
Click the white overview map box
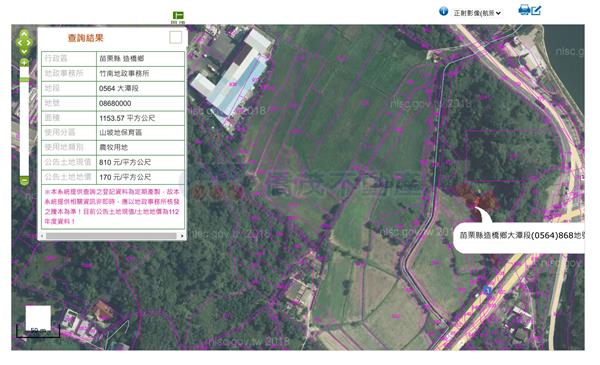38,318
